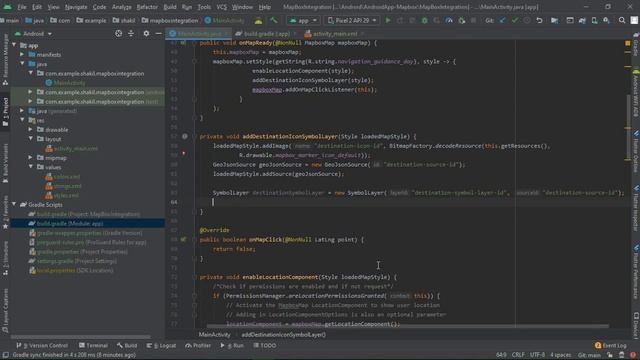Click the red error indicator in the status bar
The width and height of the screenshot is (640, 360).
pos(633,355)
